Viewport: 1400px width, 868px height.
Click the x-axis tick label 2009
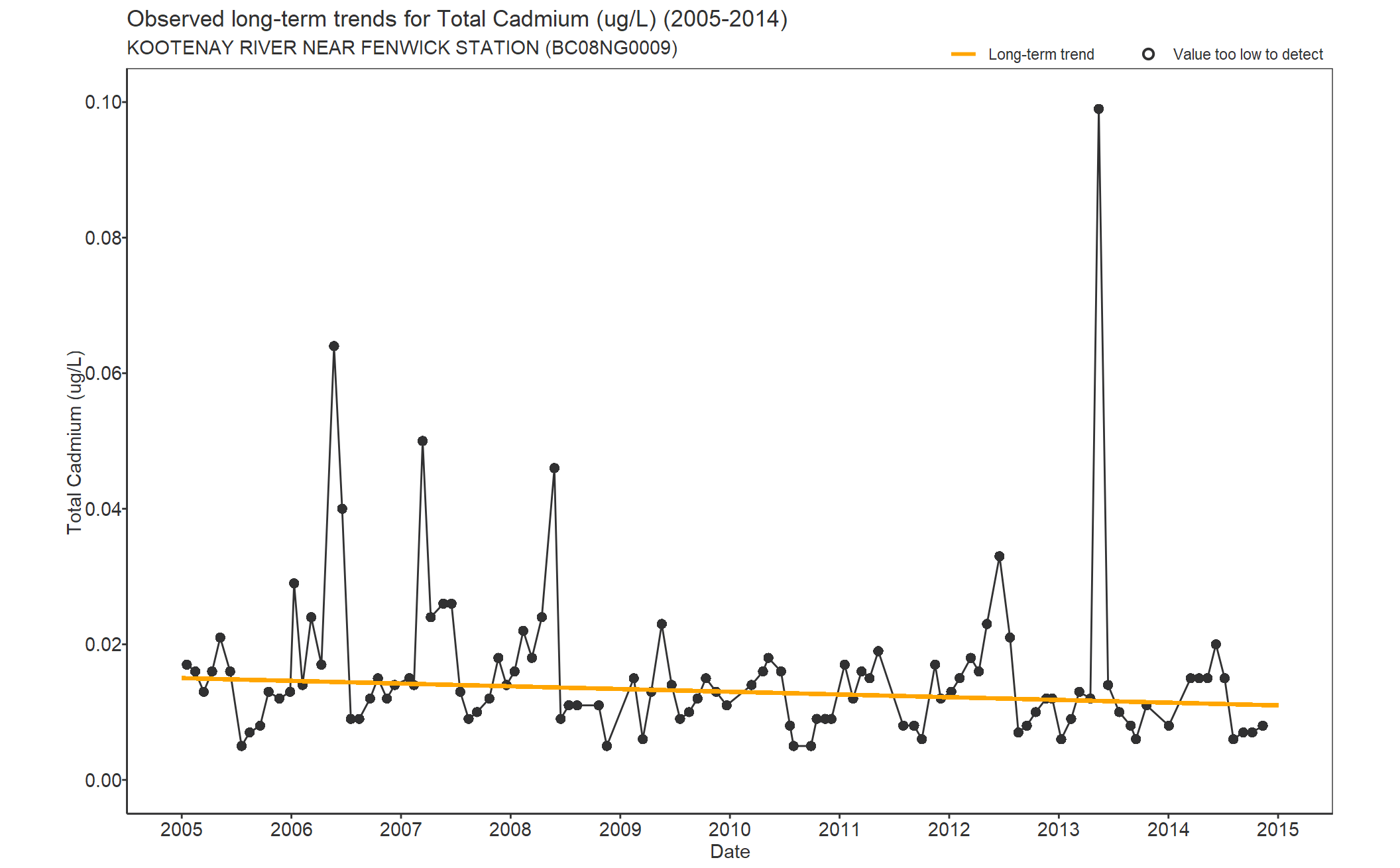620,830
